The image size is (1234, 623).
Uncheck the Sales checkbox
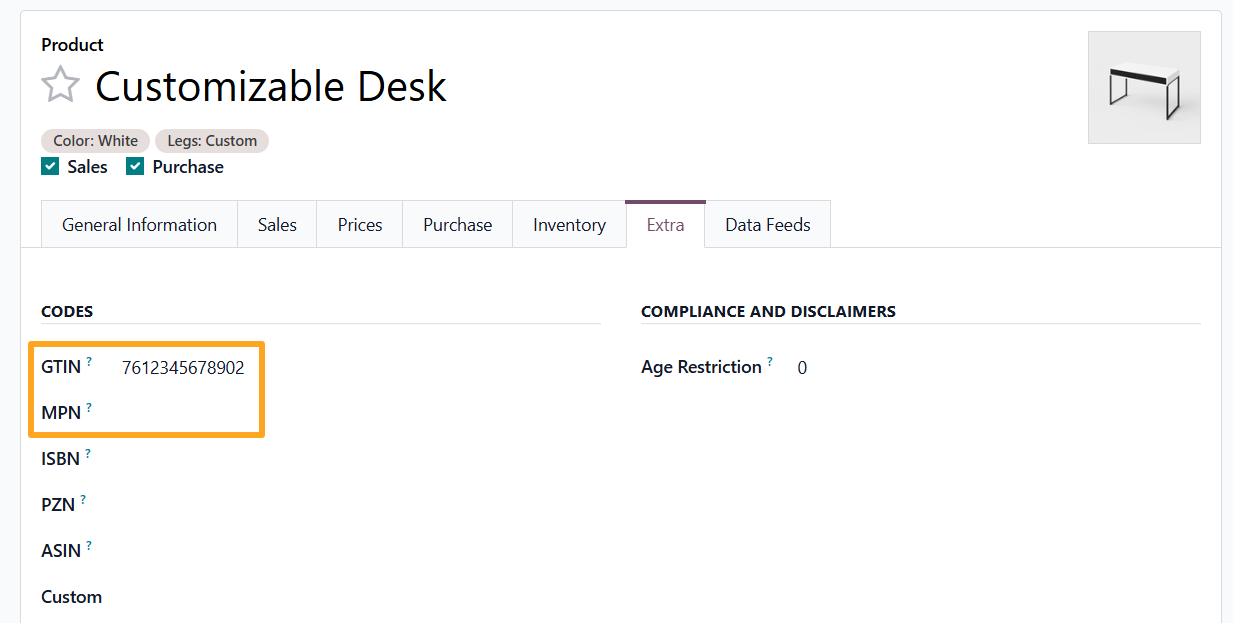click(50, 166)
